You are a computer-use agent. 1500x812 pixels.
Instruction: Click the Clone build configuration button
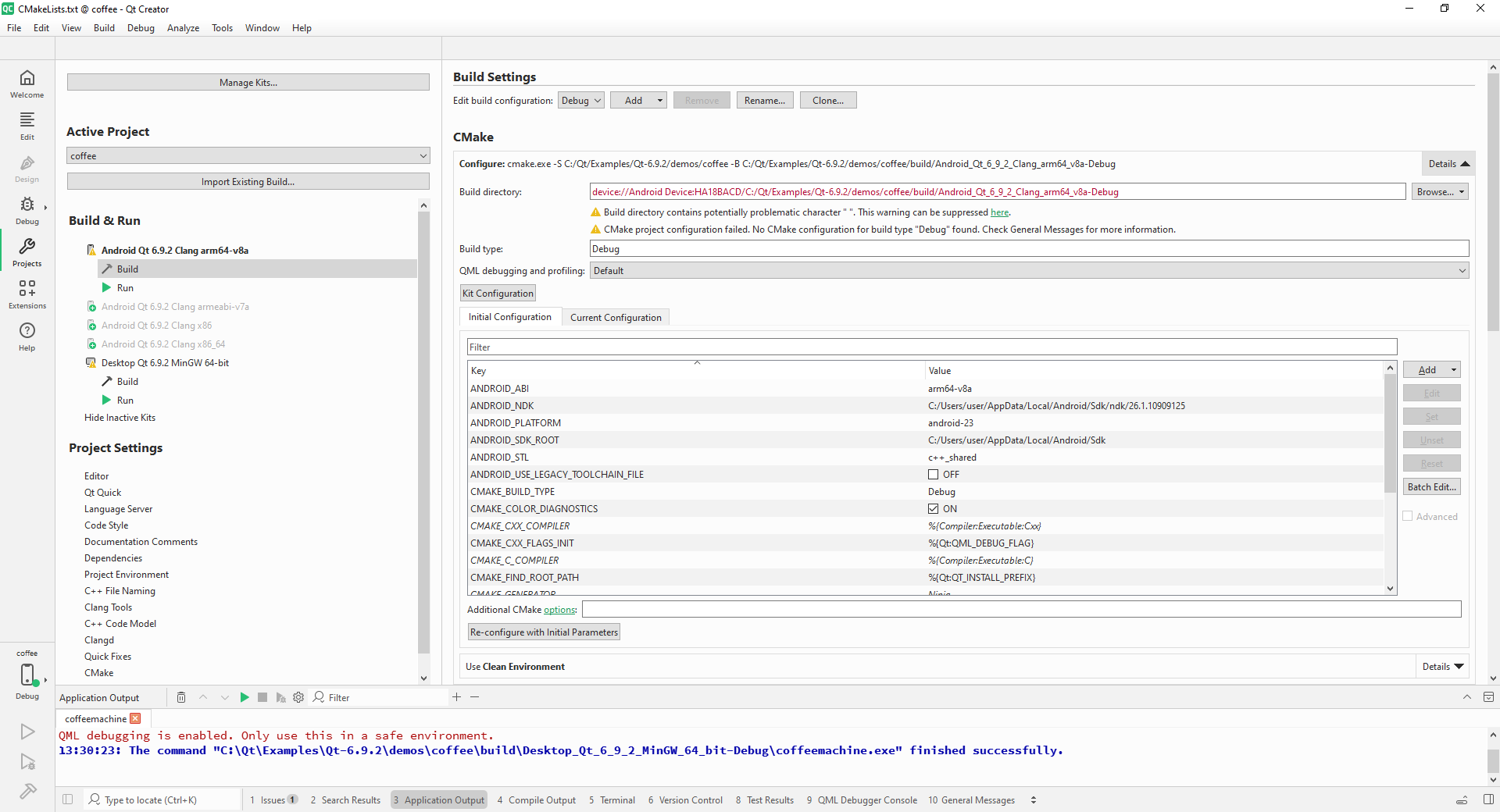[x=828, y=101]
